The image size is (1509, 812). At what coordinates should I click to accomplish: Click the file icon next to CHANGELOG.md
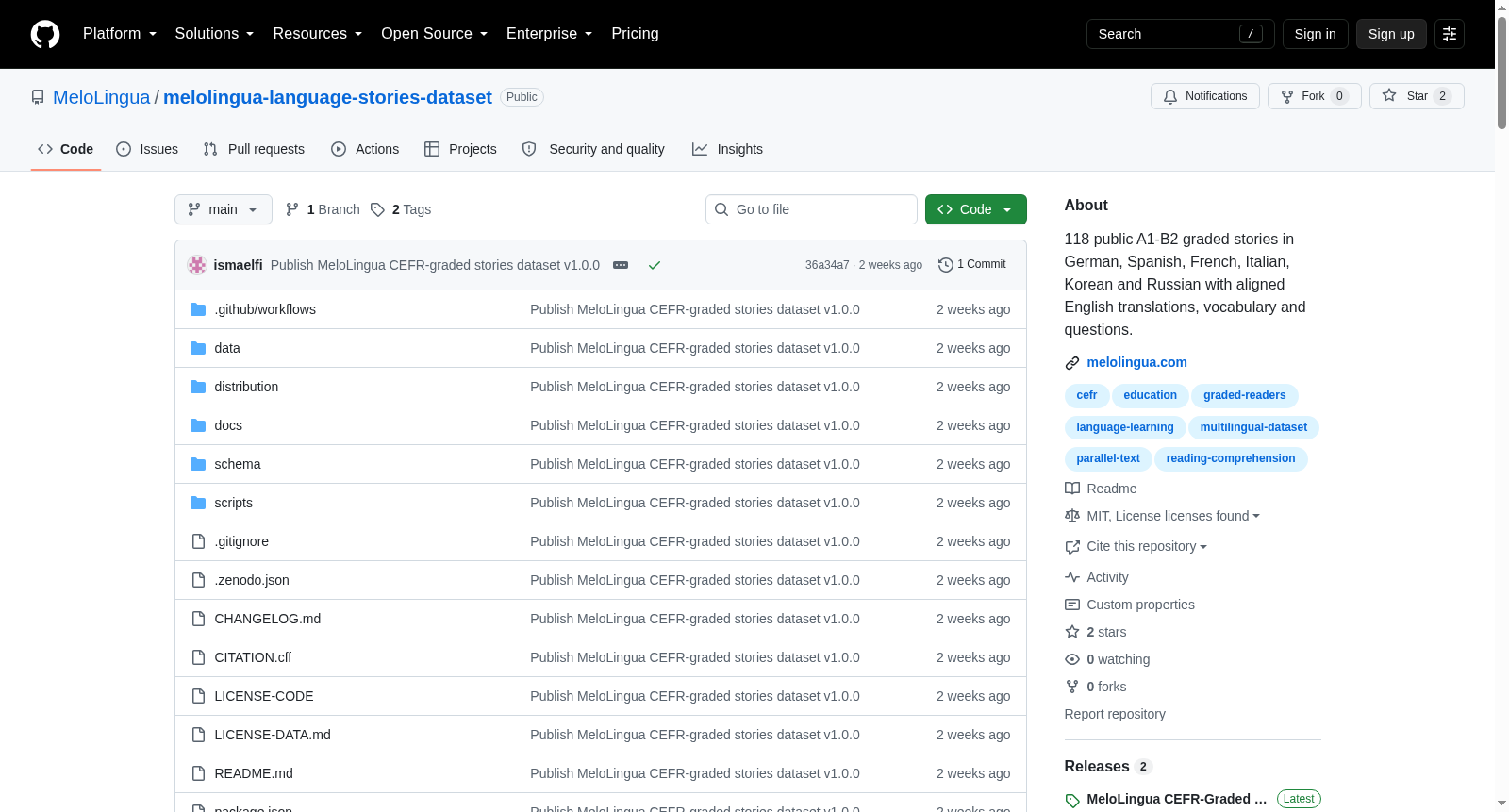[198, 619]
